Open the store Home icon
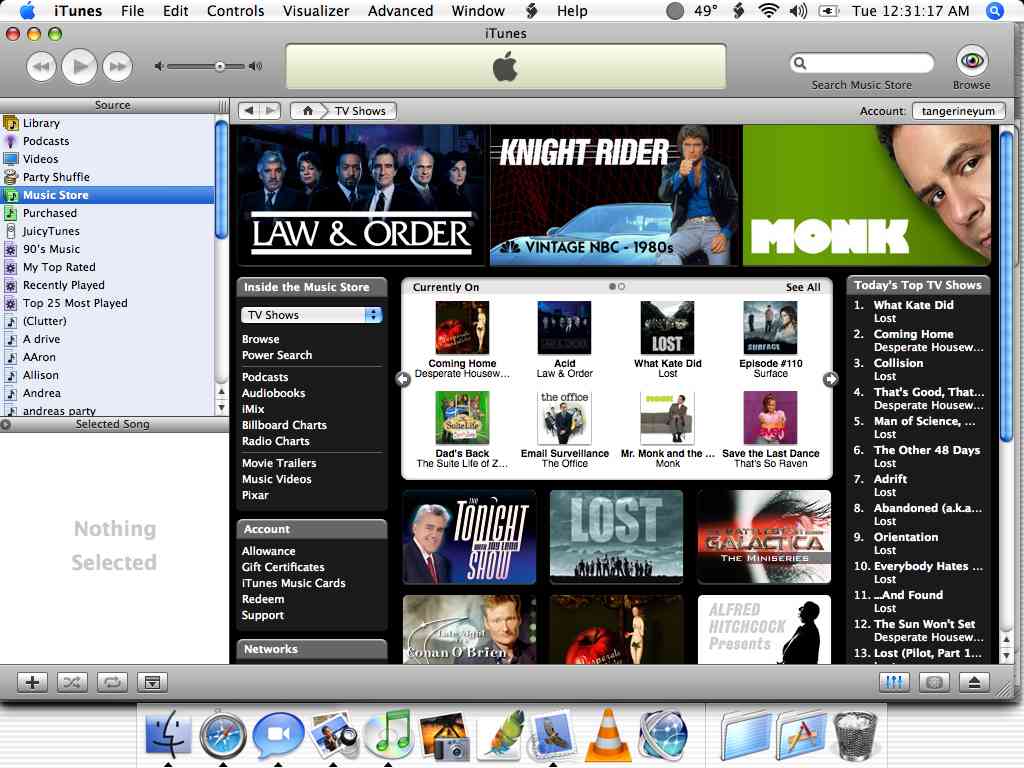The width and height of the screenshot is (1024, 768). (x=308, y=111)
